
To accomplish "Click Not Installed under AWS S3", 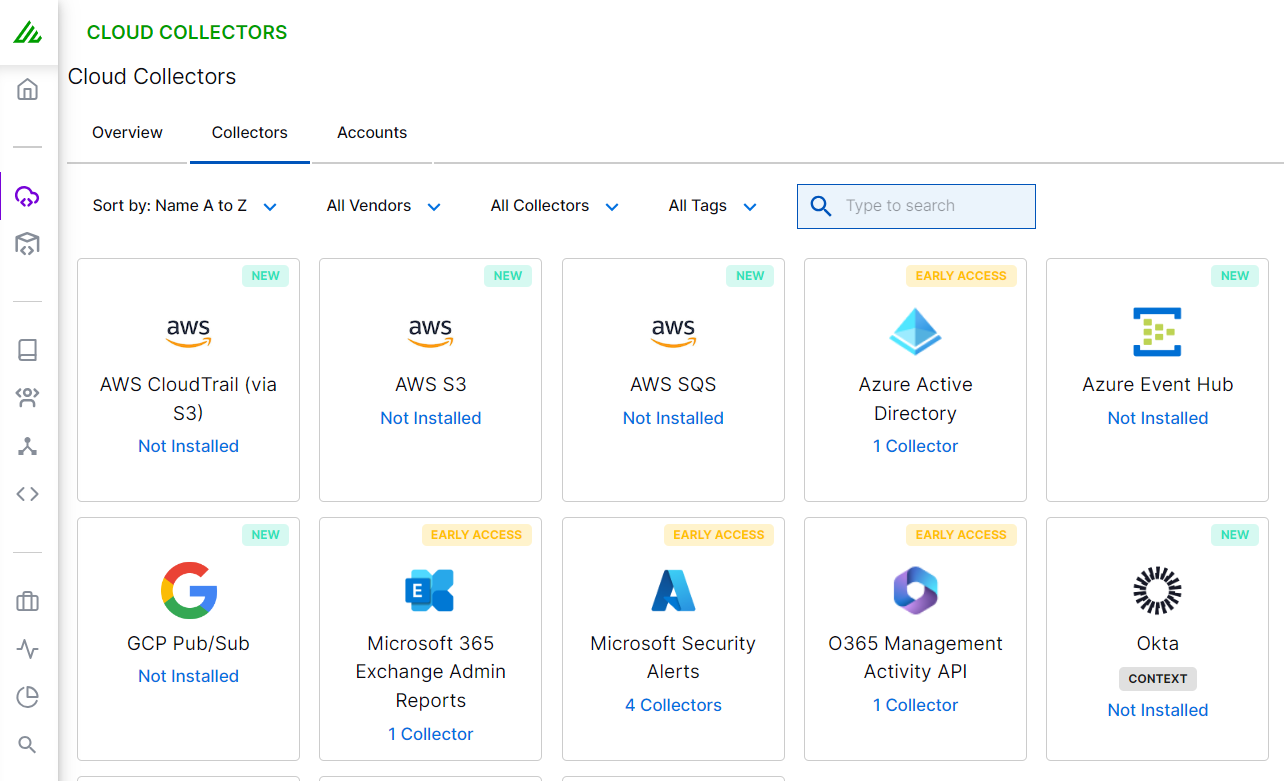I will pos(431,418).
